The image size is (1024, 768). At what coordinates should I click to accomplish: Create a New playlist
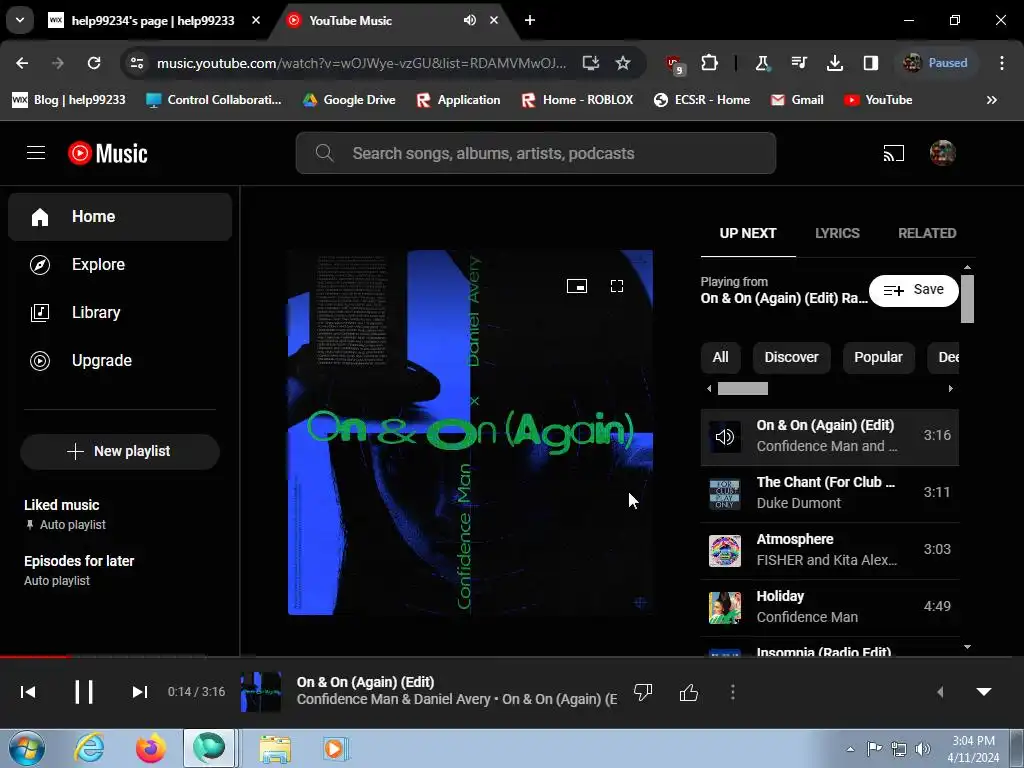pos(120,451)
